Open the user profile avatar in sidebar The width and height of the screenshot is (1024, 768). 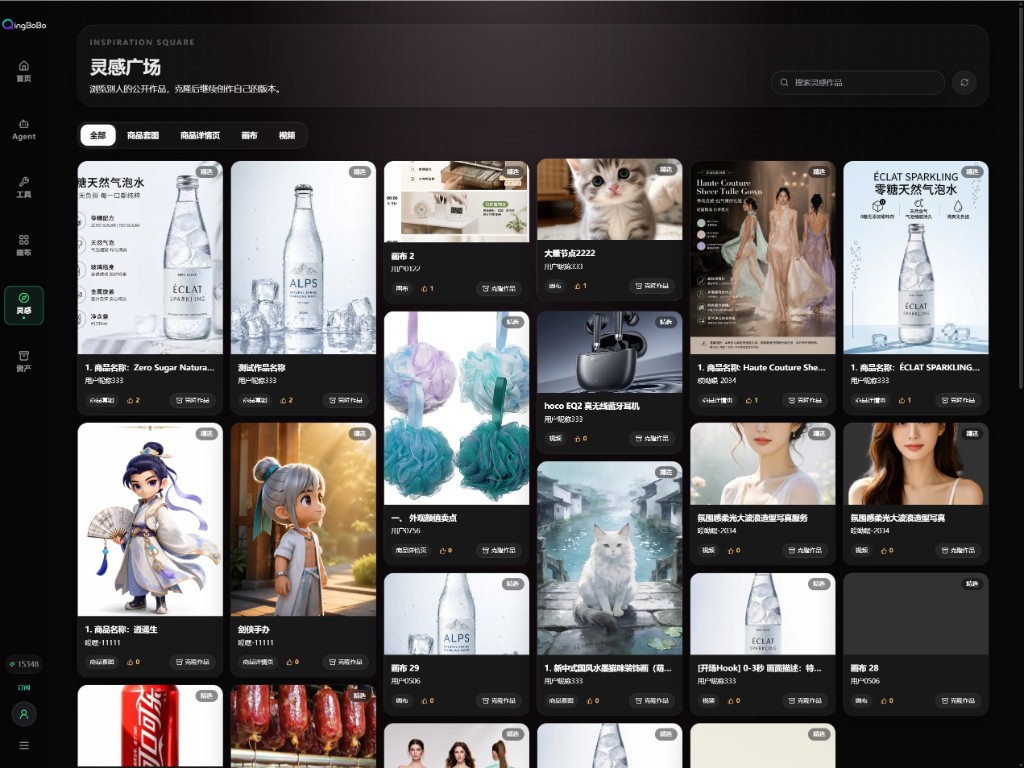coord(24,714)
